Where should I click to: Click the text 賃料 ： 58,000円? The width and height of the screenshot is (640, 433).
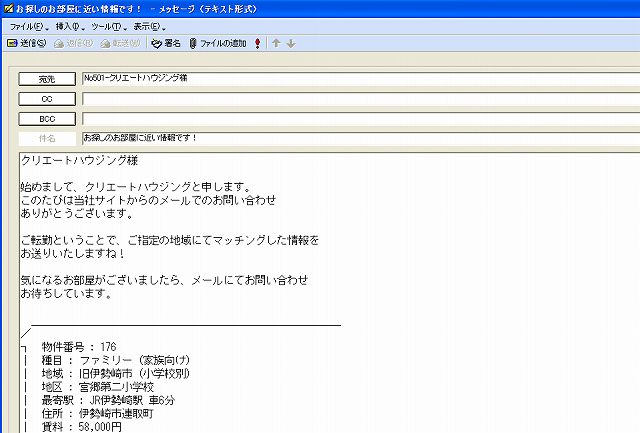82,427
